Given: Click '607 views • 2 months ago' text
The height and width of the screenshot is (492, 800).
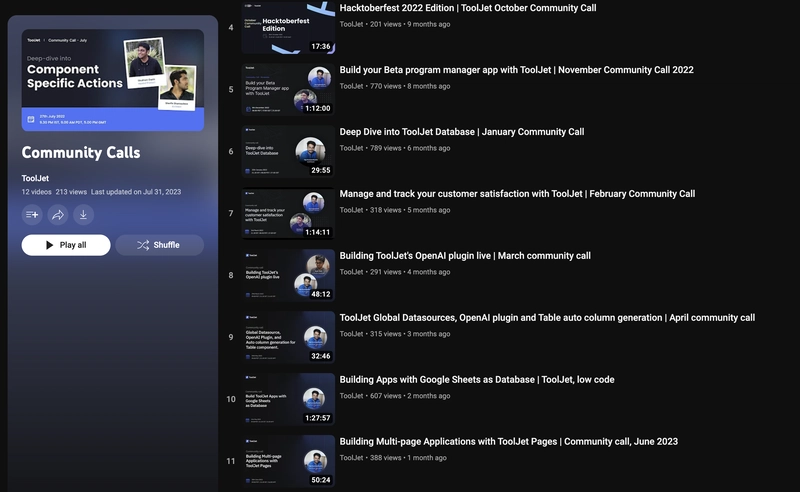Looking at the screenshot, I should [x=410, y=396].
